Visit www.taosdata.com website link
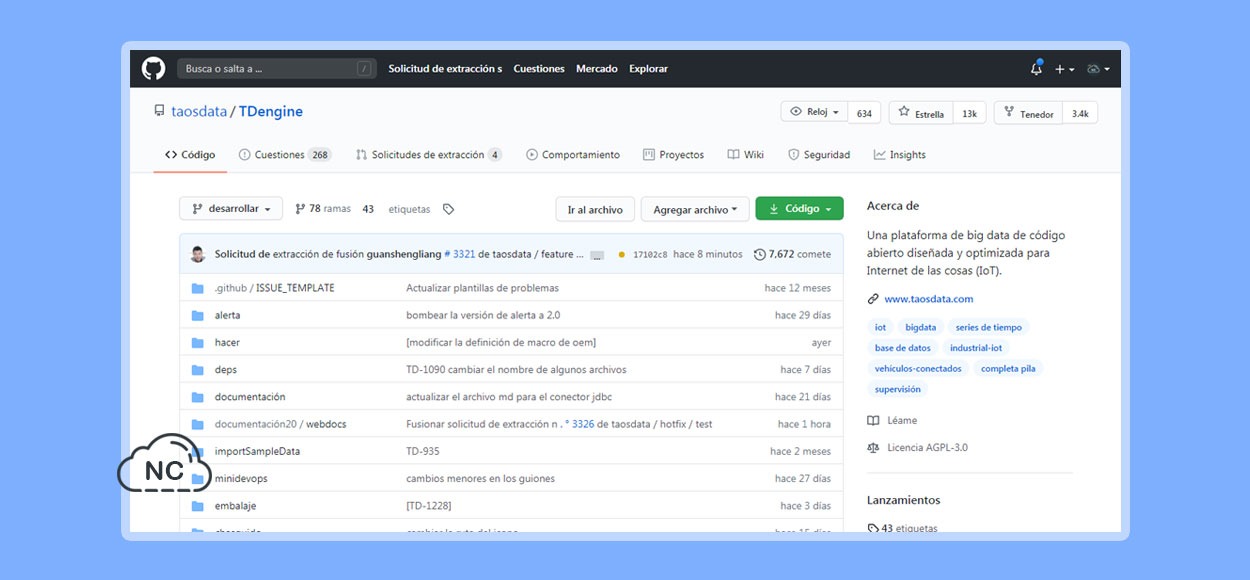The height and width of the screenshot is (580, 1250). 928,299
